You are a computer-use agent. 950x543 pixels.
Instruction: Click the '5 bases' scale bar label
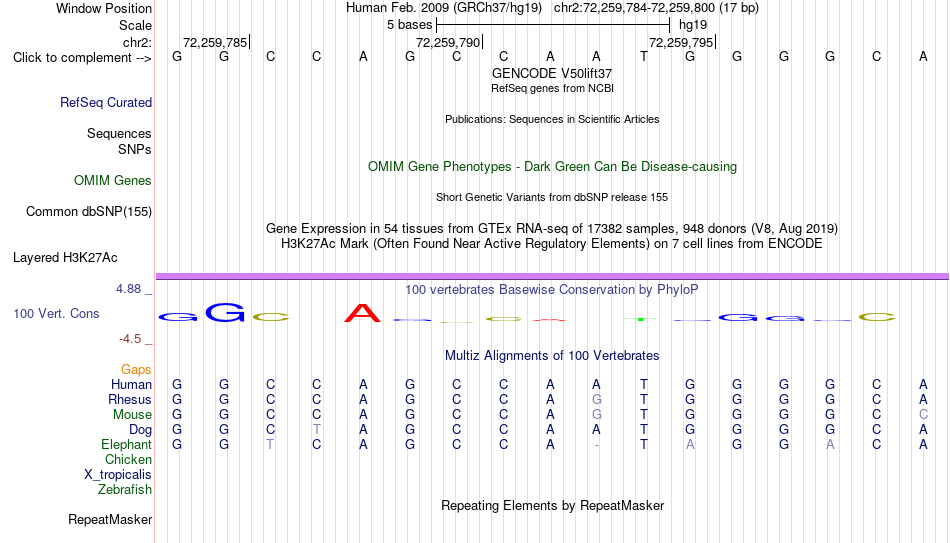click(410, 25)
